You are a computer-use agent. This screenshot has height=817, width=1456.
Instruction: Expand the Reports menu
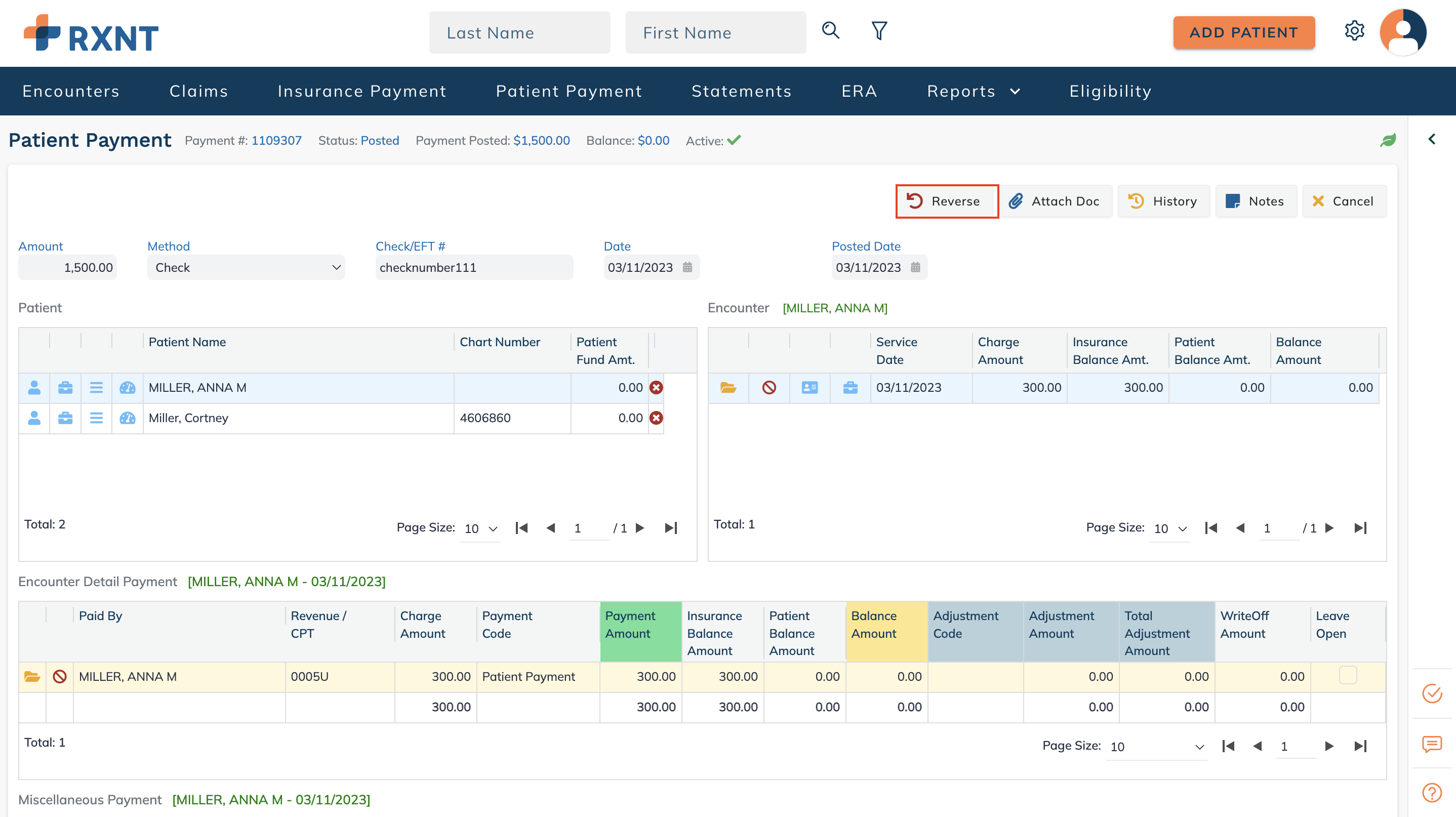974,91
